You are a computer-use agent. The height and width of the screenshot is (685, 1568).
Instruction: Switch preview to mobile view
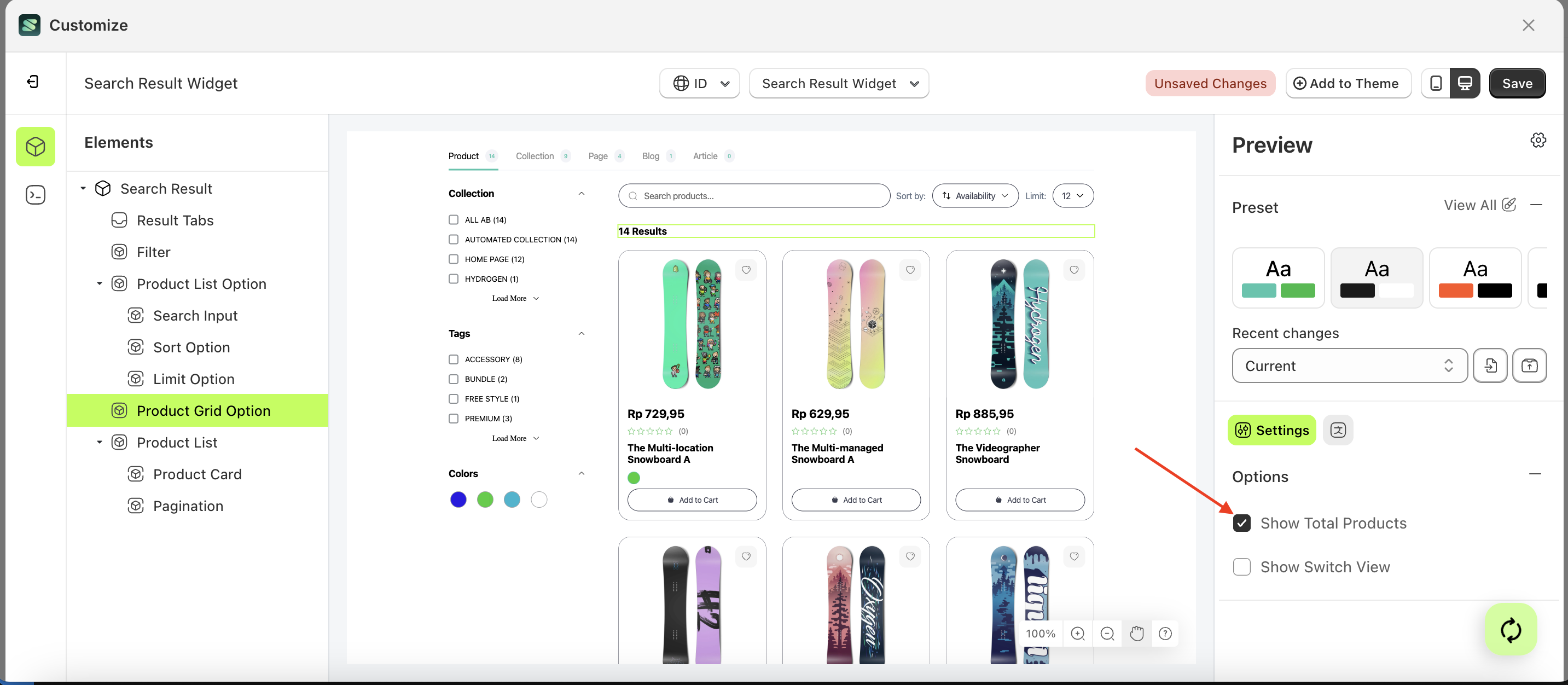tap(1436, 83)
